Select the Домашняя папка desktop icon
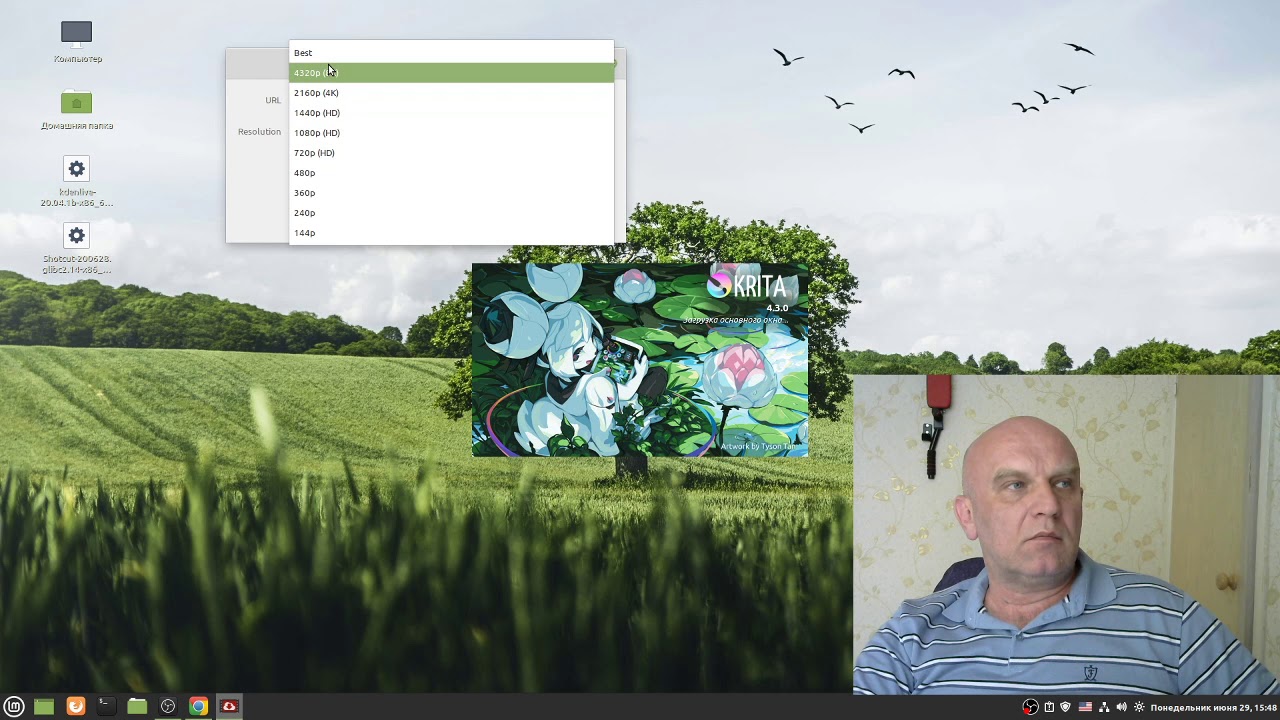Screen dimensions: 1280x720 (x=77, y=110)
